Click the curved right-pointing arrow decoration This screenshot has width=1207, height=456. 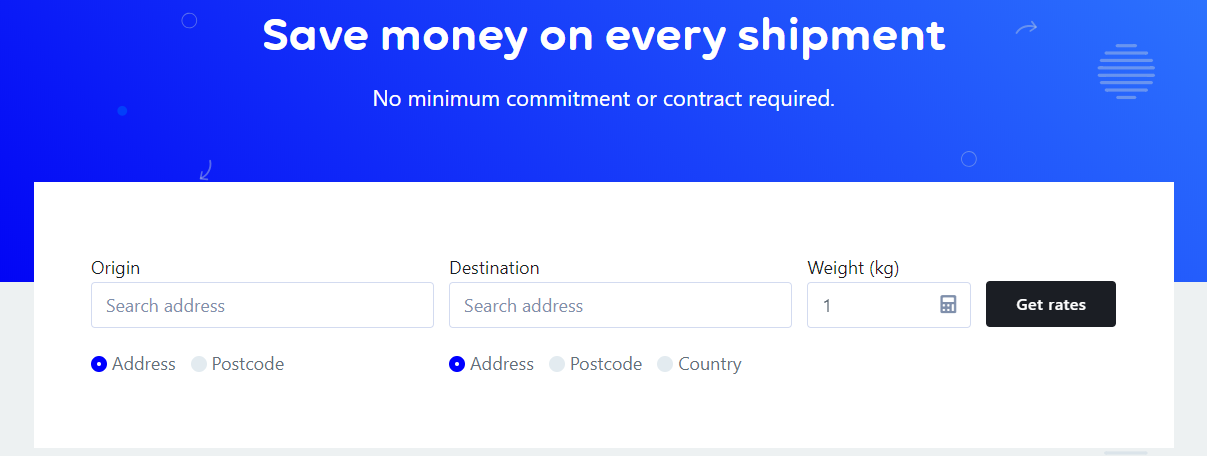pos(1027,28)
